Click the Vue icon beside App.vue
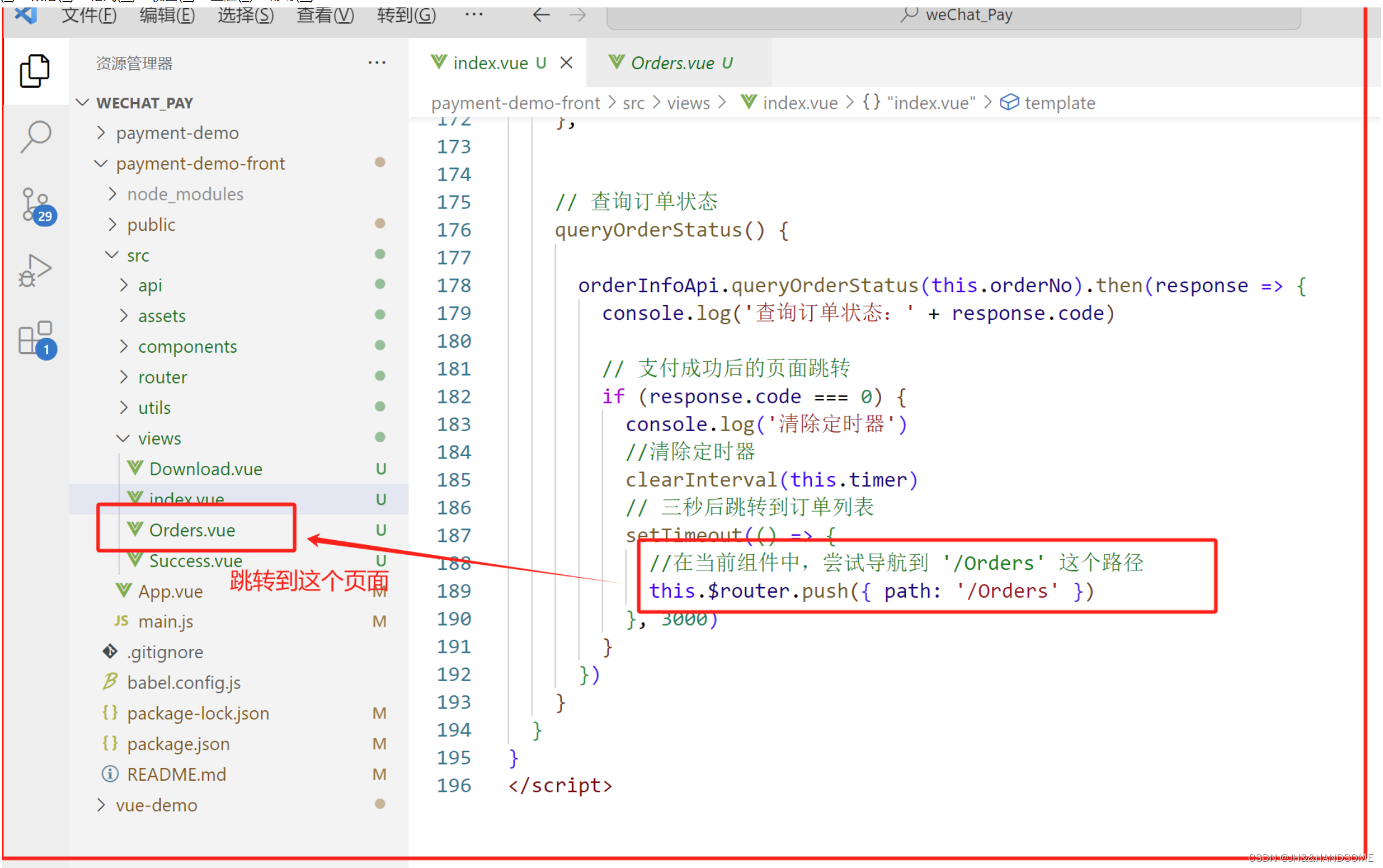Screen dimensions: 1383x868 click(124, 591)
